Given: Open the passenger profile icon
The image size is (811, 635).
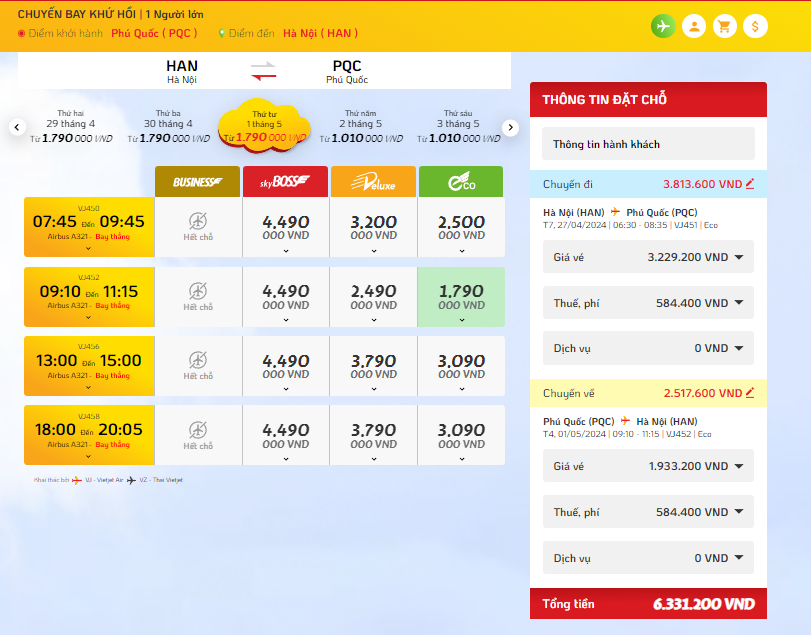Looking at the screenshot, I should click(x=693, y=26).
